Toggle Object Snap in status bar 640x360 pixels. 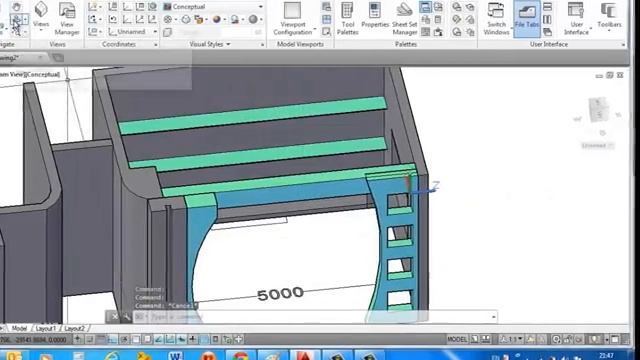click(135, 339)
